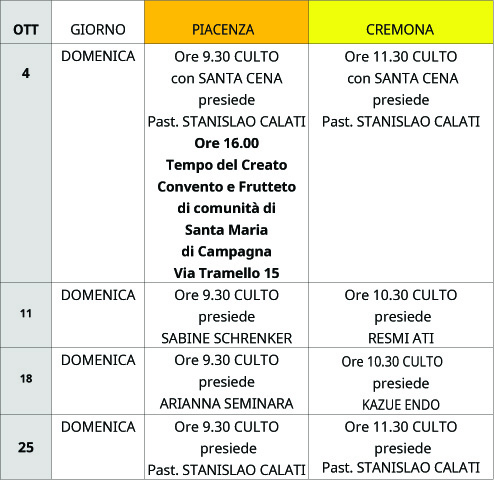Select the RESMI ATI name
494x480 pixels.
click(x=401, y=338)
